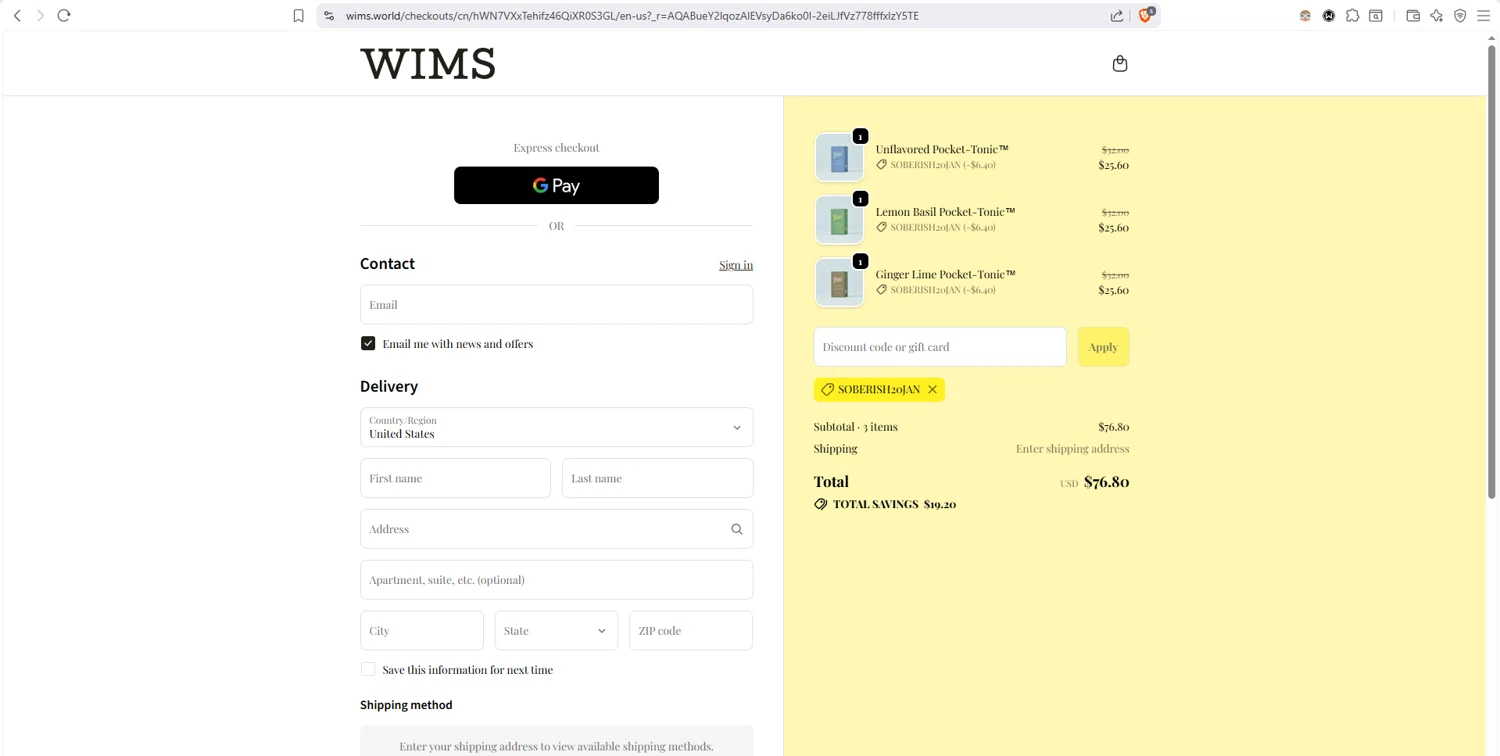Focus the City field
The image size is (1500, 756).
click(x=422, y=631)
